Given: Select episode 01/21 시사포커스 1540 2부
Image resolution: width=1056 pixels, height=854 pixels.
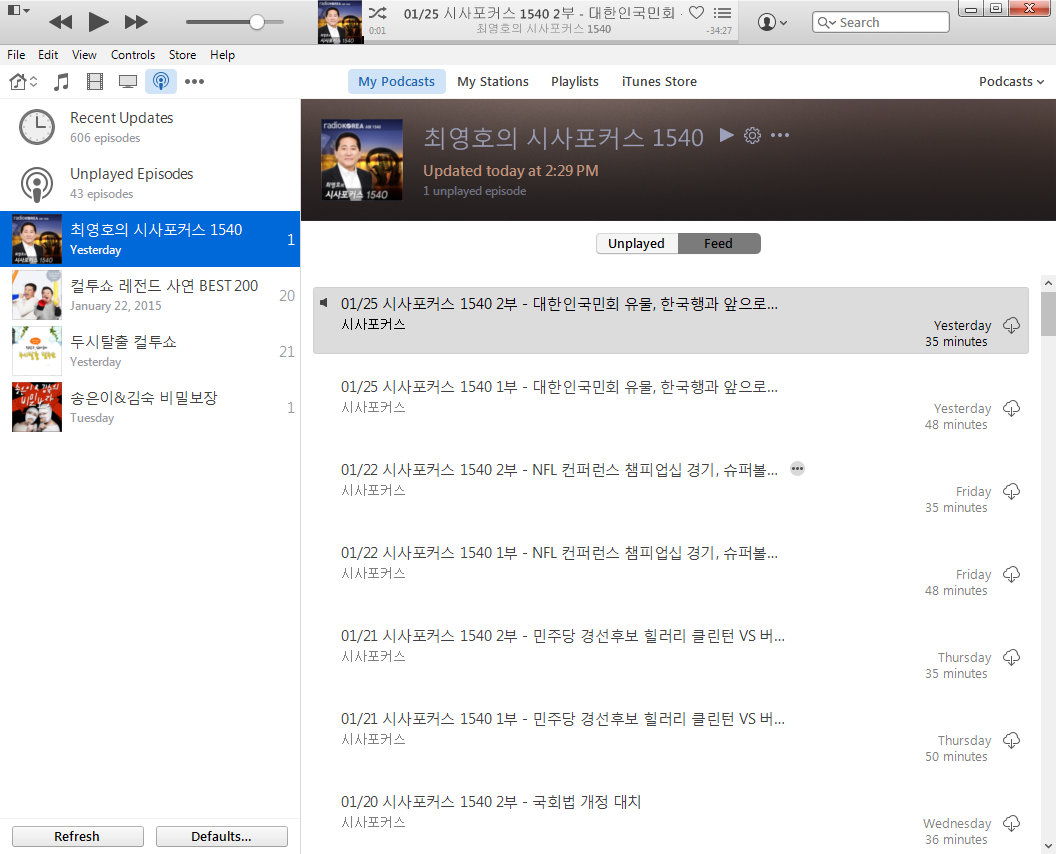Looking at the screenshot, I should tap(671, 652).
